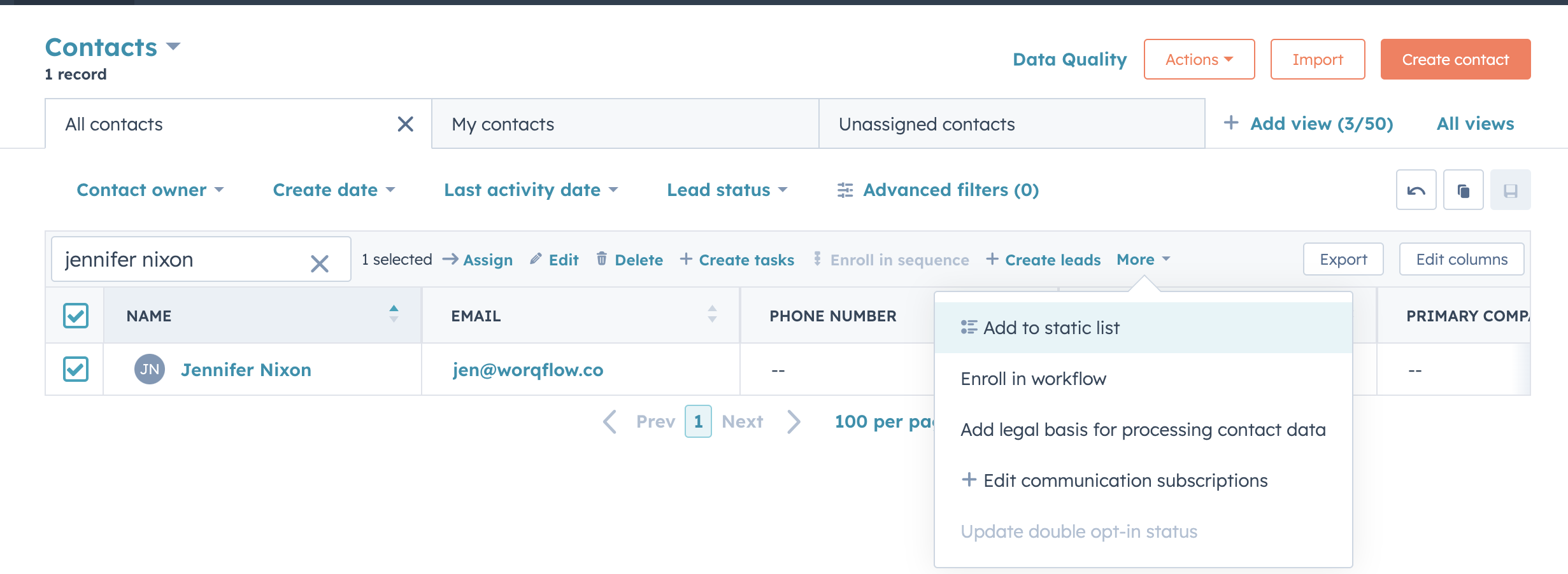The height and width of the screenshot is (574, 1568).
Task: Click the Add to static list icon
Action: click(969, 327)
